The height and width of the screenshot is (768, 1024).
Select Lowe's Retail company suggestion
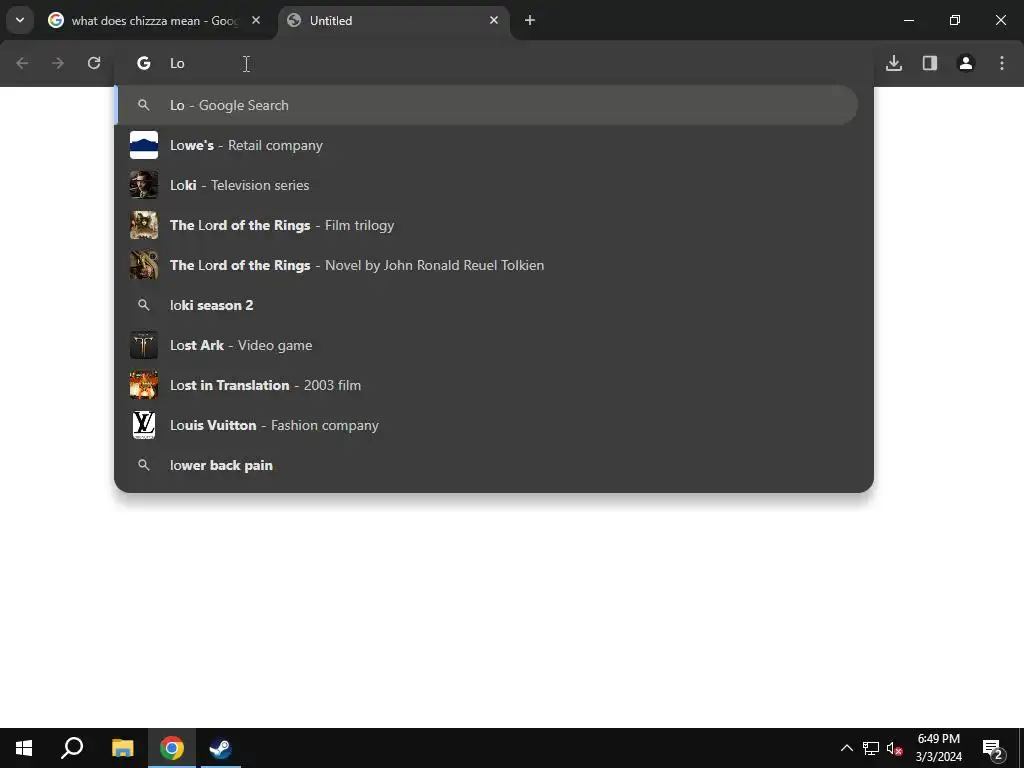494,145
